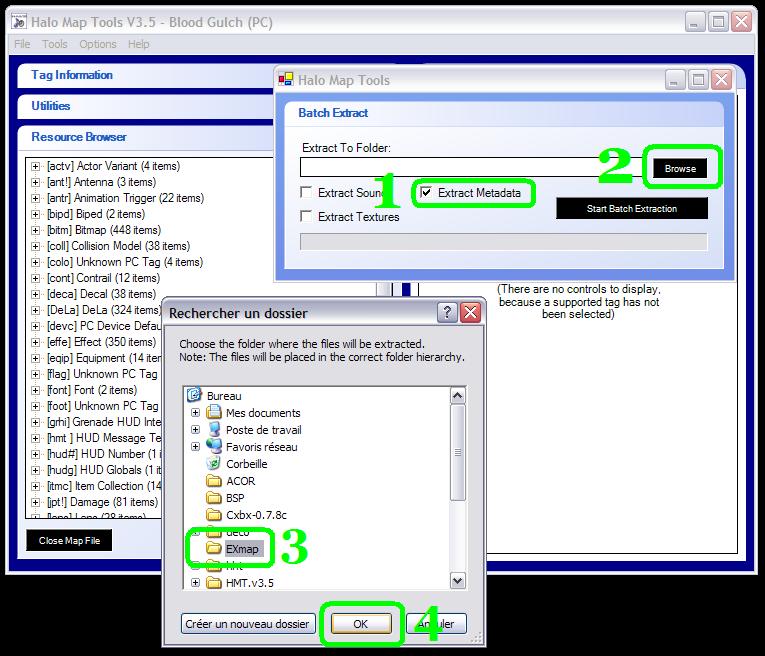Viewport: 765px width, 656px height.
Task: Expand Favoris réseau in folder tree
Action: pos(195,446)
